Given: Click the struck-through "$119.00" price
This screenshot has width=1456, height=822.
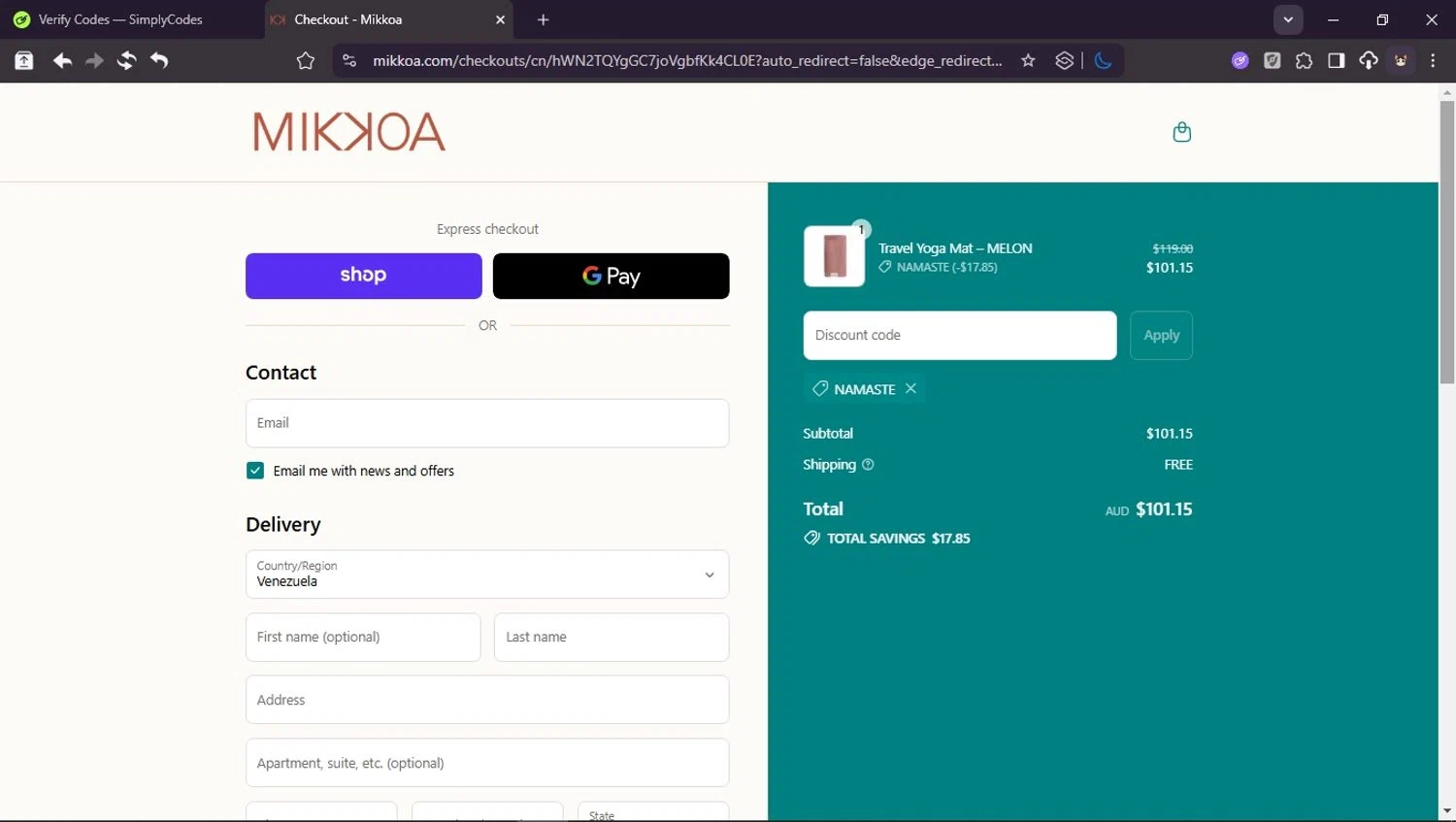Looking at the screenshot, I should pyautogui.click(x=1173, y=248).
